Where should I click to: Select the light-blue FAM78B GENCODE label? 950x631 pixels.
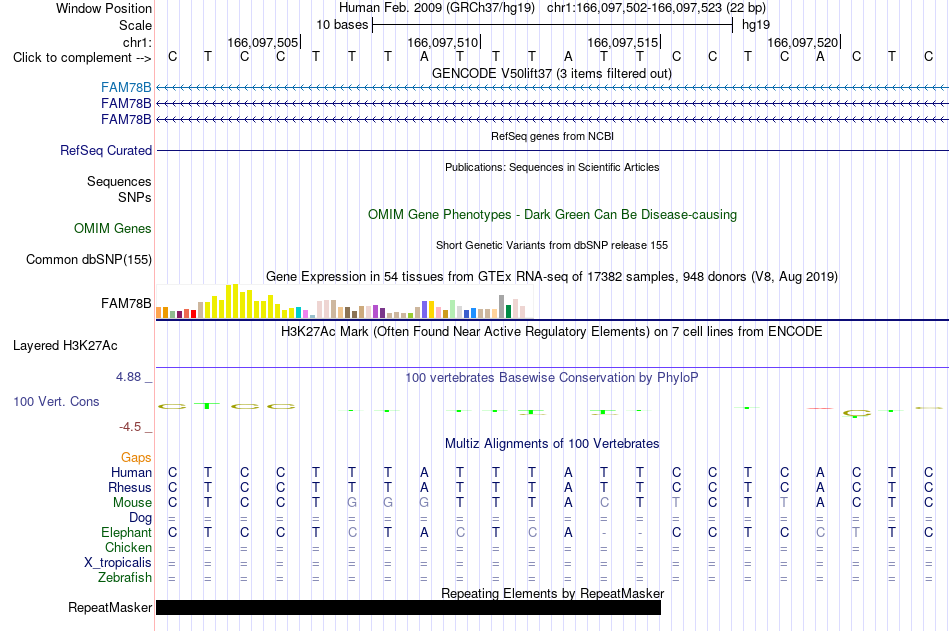coord(126,87)
